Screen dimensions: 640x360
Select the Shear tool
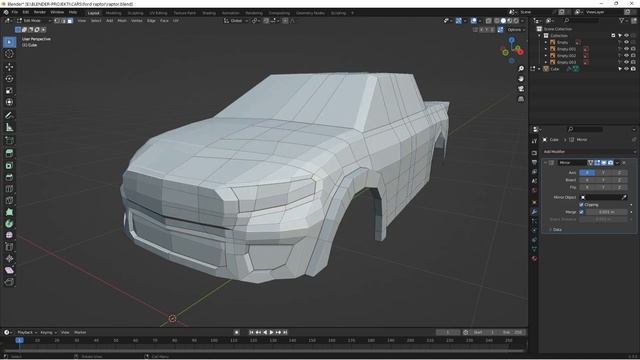click(9, 271)
